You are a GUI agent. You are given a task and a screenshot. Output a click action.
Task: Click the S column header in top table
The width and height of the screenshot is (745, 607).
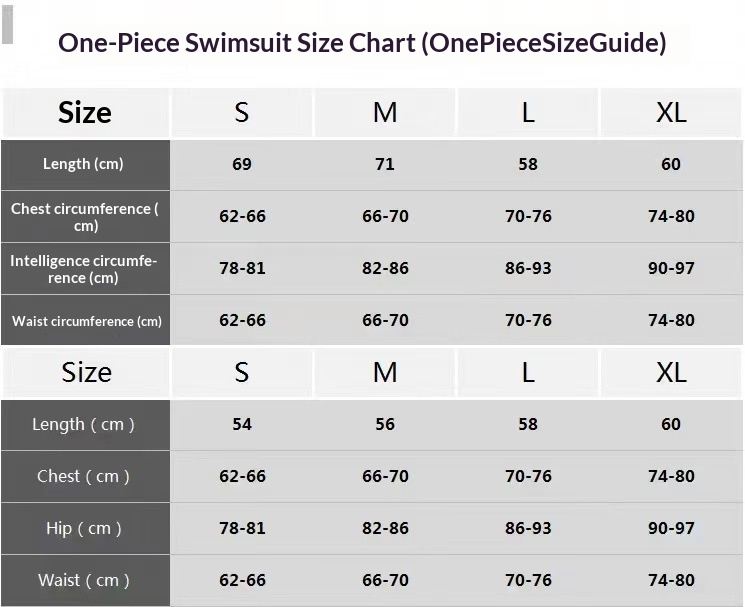(242, 112)
